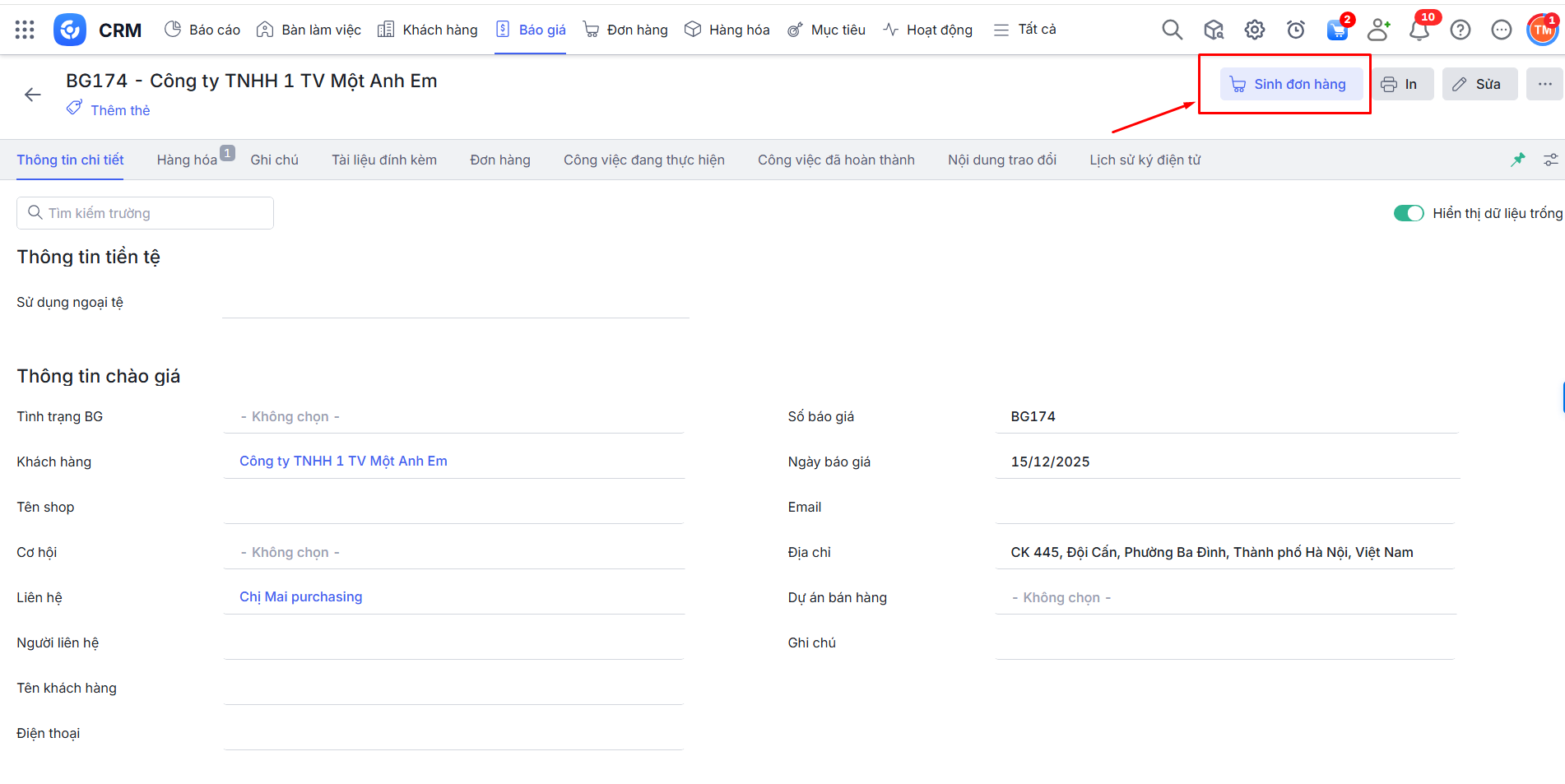Open the Cơ hội dropdown
The image size is (1565, 784).
(453, 553)
